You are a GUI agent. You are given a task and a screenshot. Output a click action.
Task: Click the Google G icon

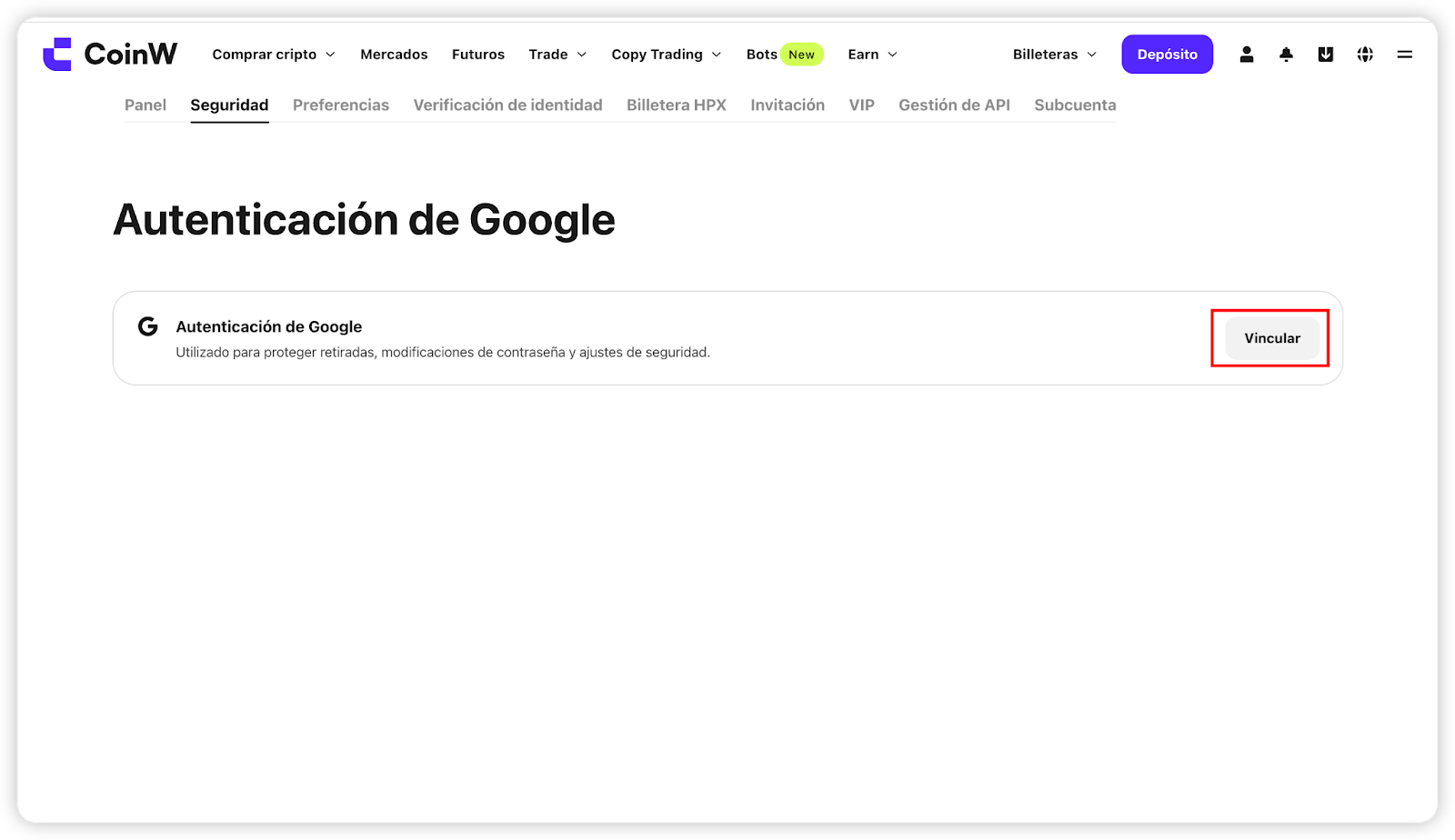pyautogui.click(x=148, y=326)
